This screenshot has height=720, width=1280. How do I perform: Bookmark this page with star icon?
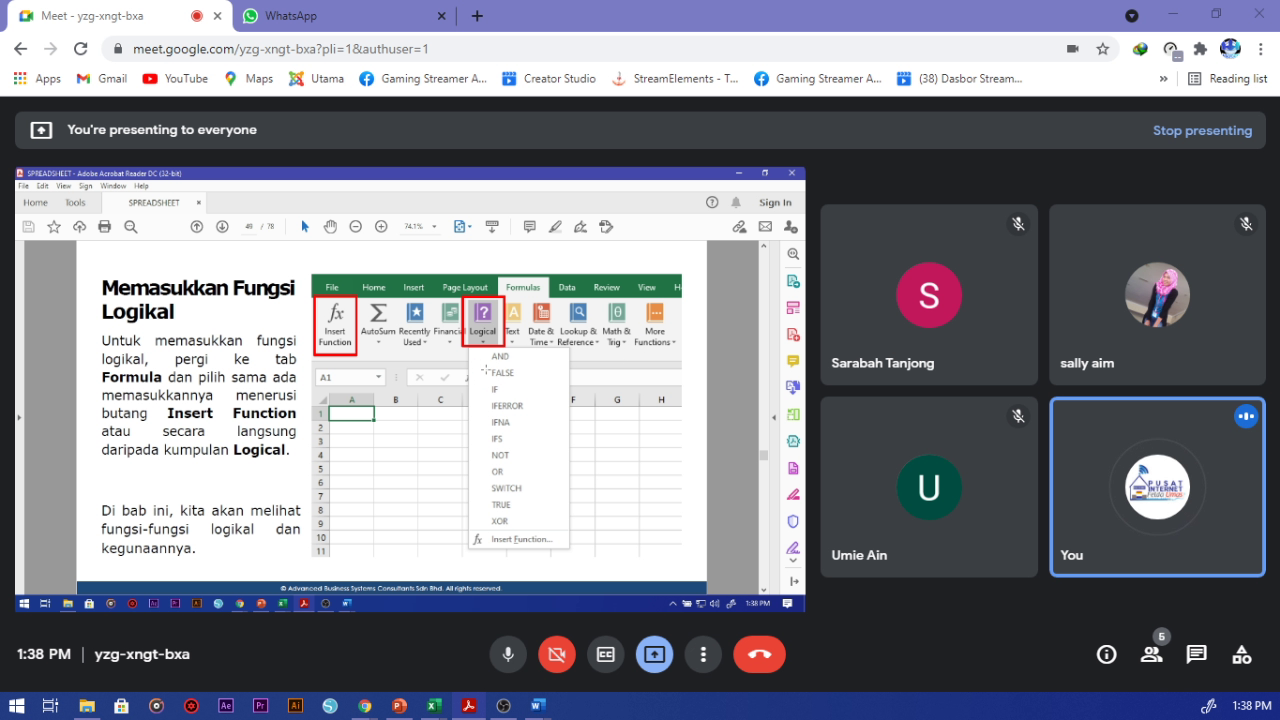[1102, 48]
